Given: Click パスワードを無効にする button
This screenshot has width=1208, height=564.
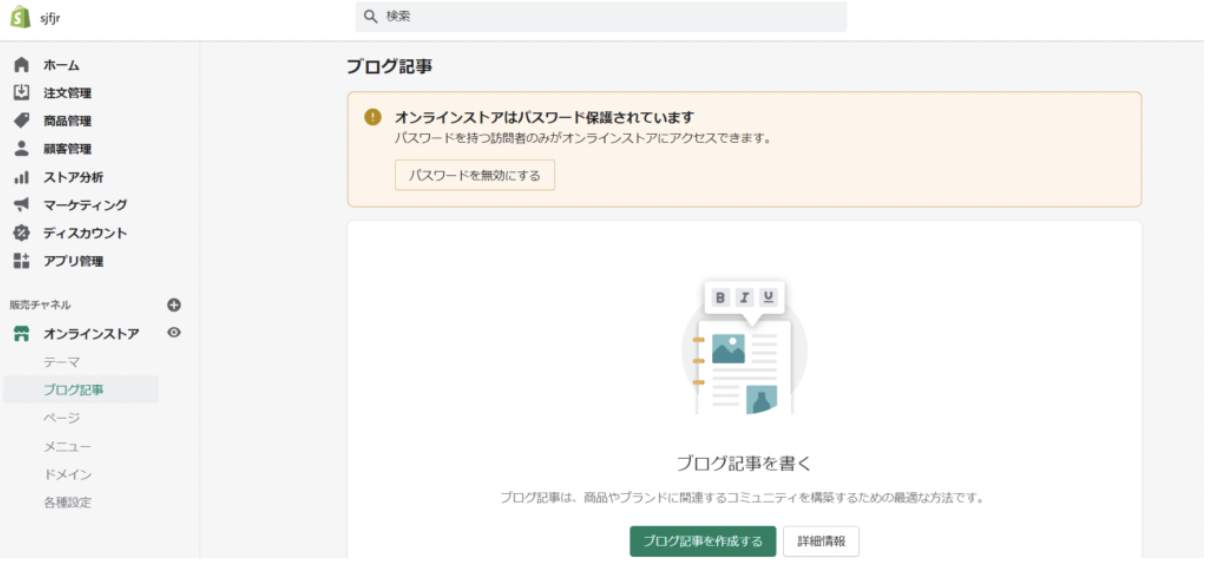Looking at the screenshot, I should coord(475,175).
